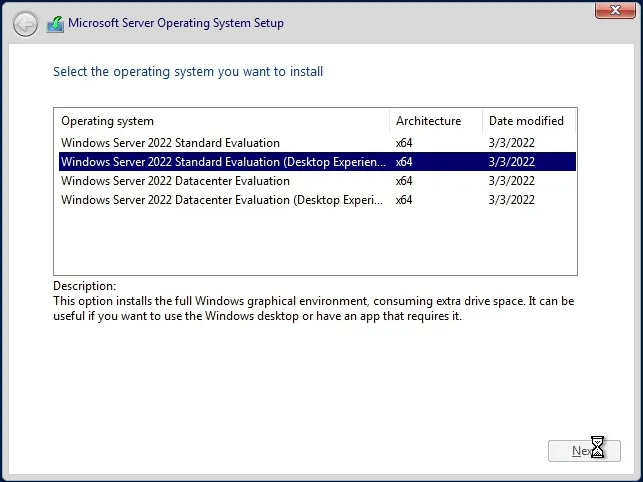Close the Setup window with the red X

pyautogui.click(x=615, y=10)
